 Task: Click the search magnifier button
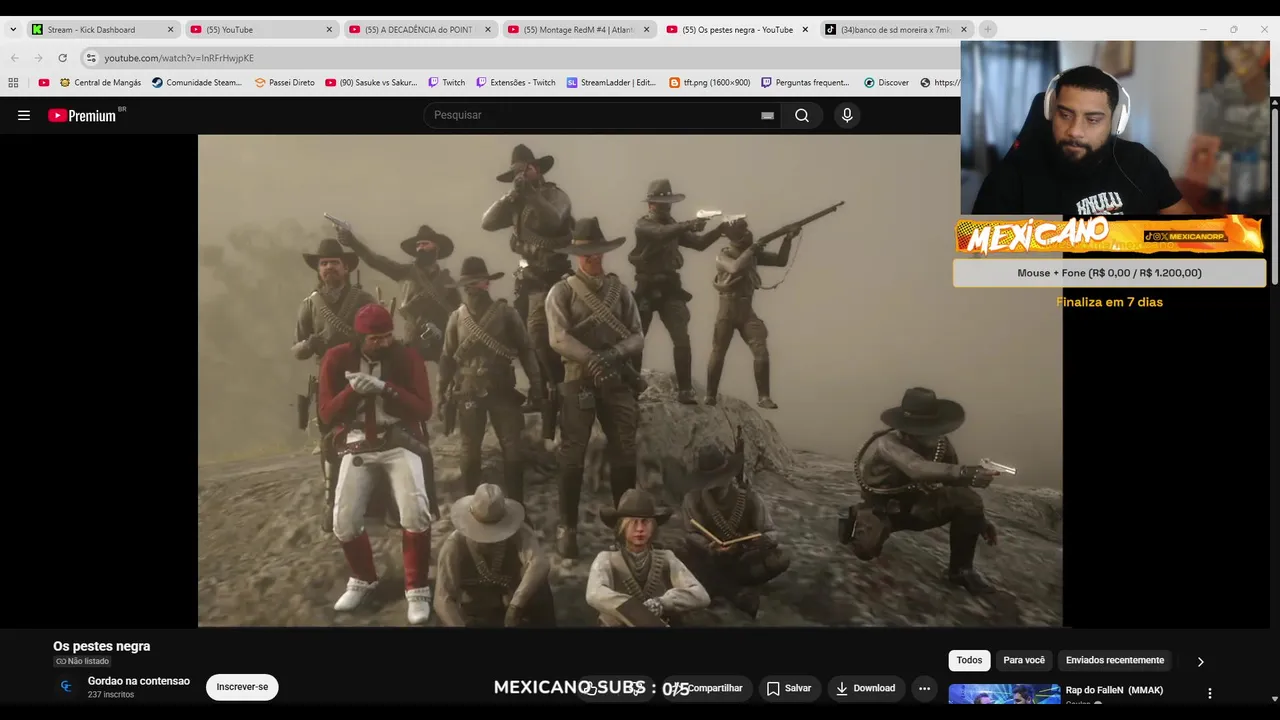pyautogui.click(x=802, y=115)
